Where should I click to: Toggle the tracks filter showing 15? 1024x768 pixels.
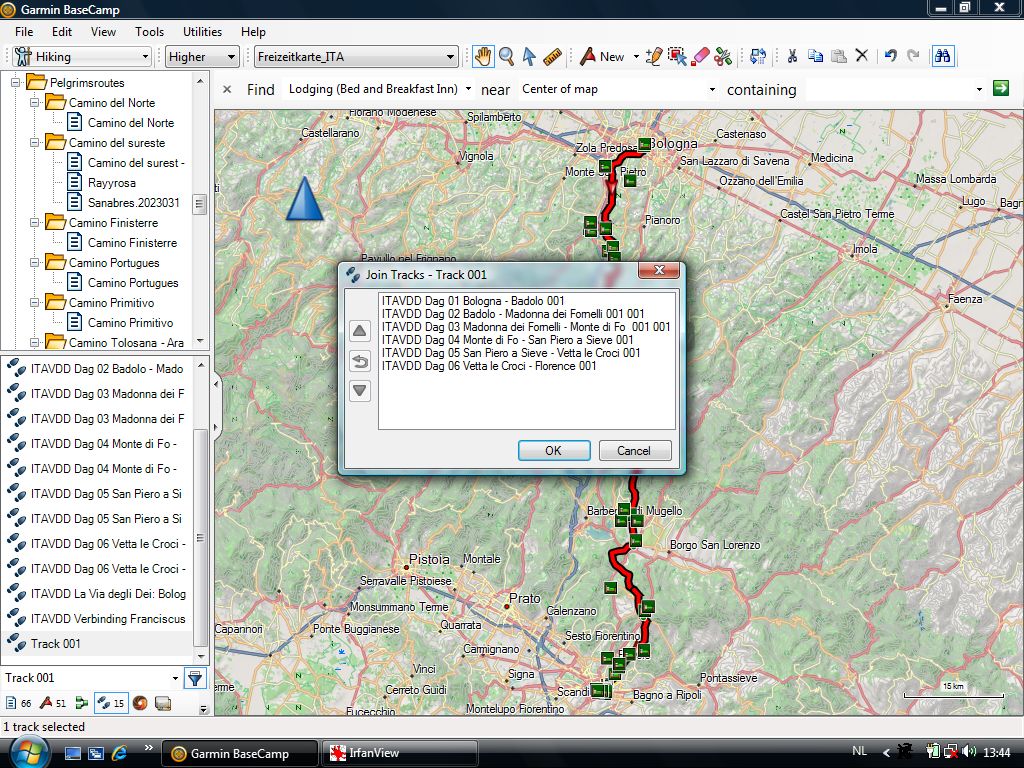click(x=111, y=704)
